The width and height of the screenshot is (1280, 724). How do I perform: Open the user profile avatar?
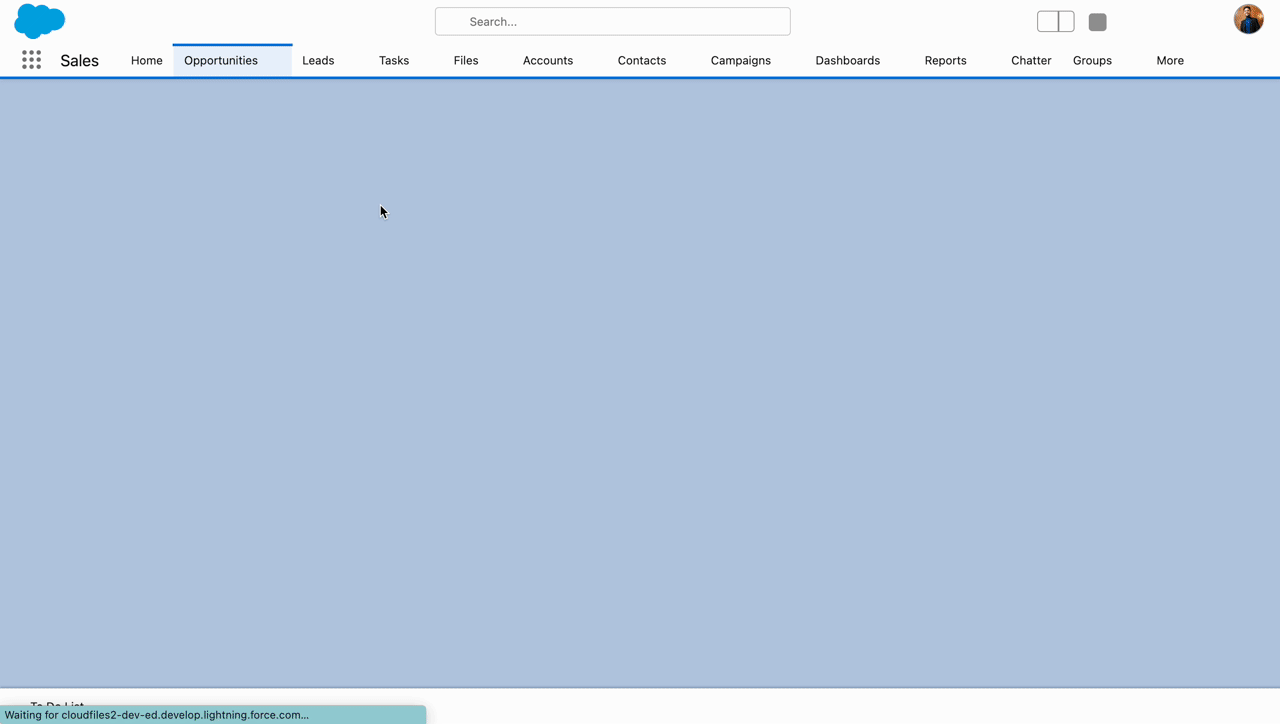[1248, 19]
